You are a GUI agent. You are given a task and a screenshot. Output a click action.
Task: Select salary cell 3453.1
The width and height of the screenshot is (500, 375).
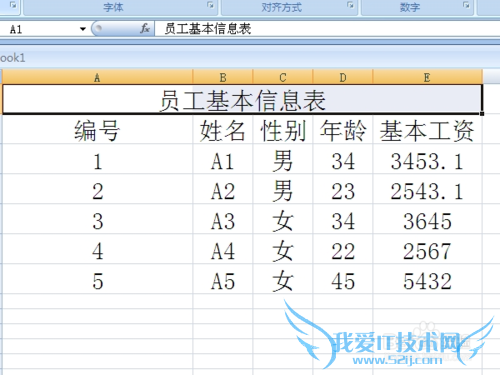[427, 159]
